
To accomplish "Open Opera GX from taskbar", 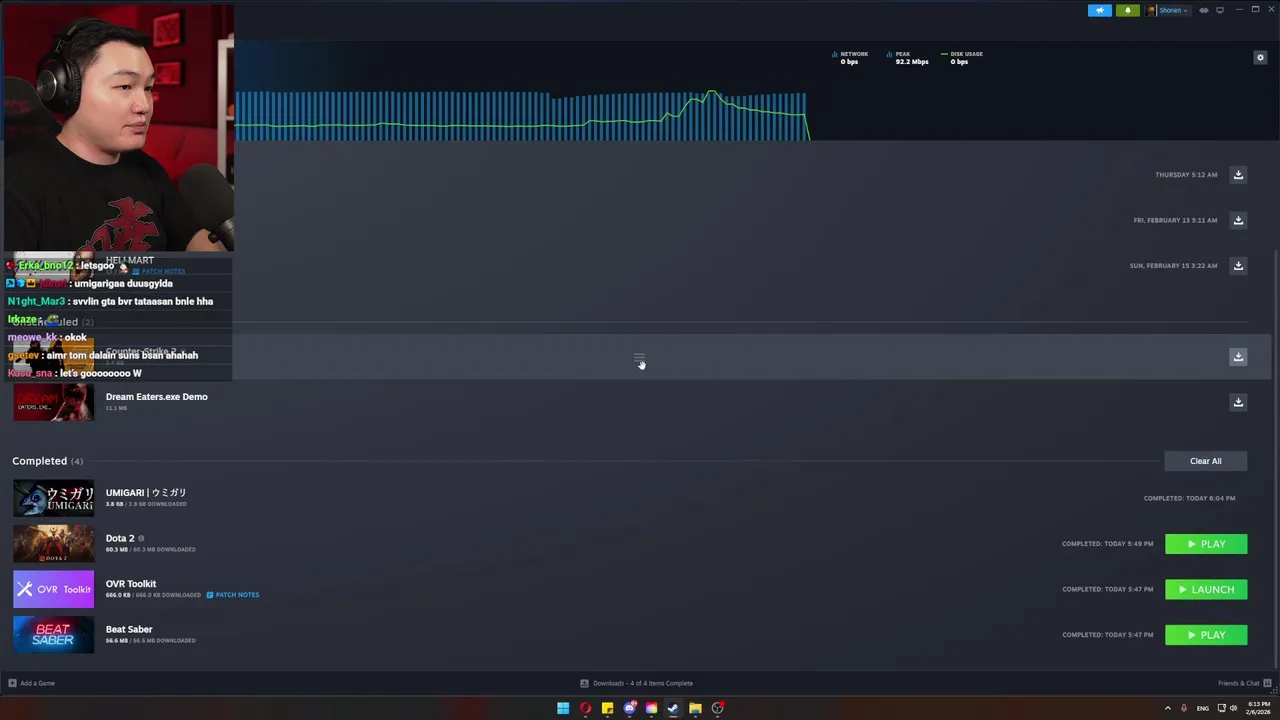I will click(x=585, y=708).
